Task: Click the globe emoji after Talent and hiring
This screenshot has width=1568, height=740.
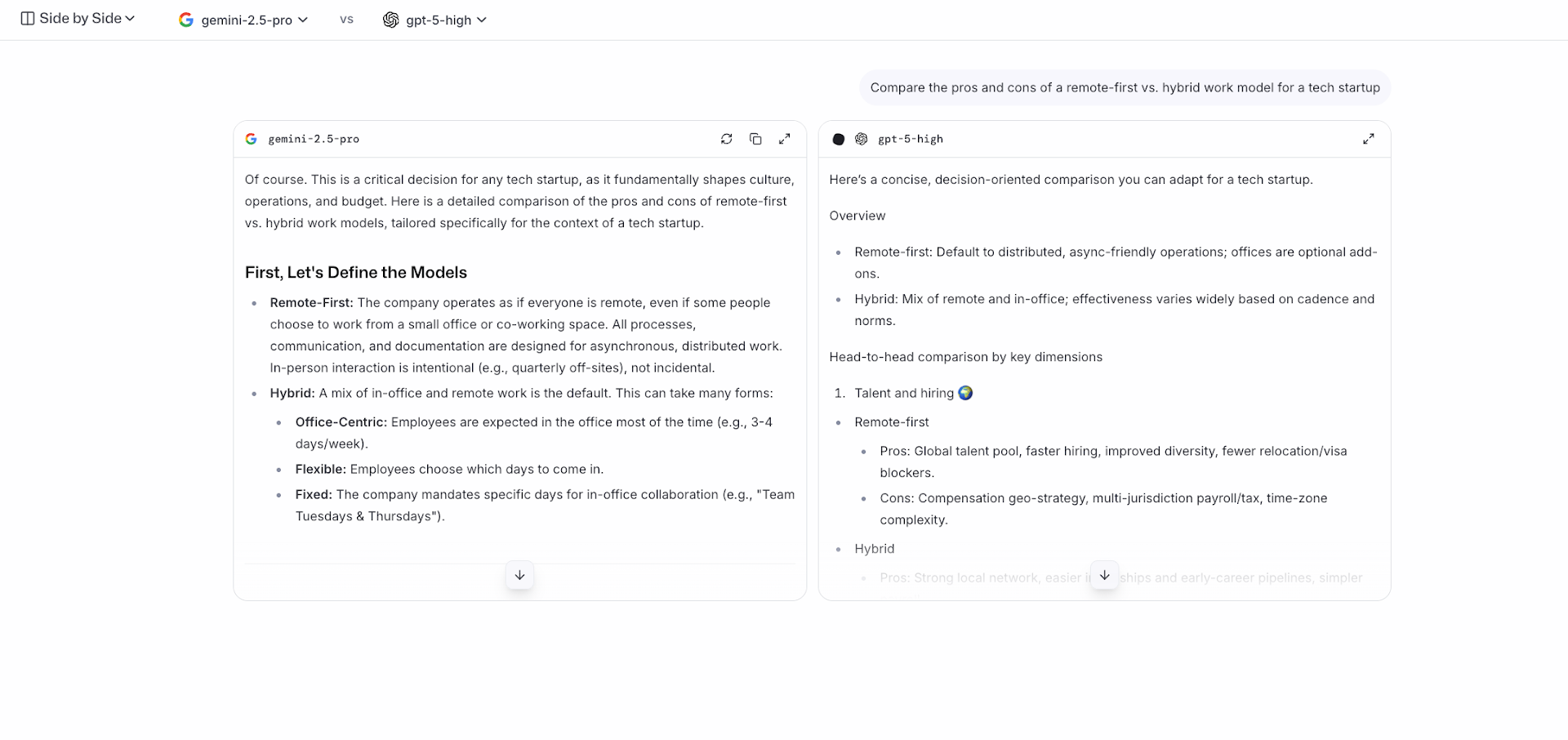Action: pos(965,393)
